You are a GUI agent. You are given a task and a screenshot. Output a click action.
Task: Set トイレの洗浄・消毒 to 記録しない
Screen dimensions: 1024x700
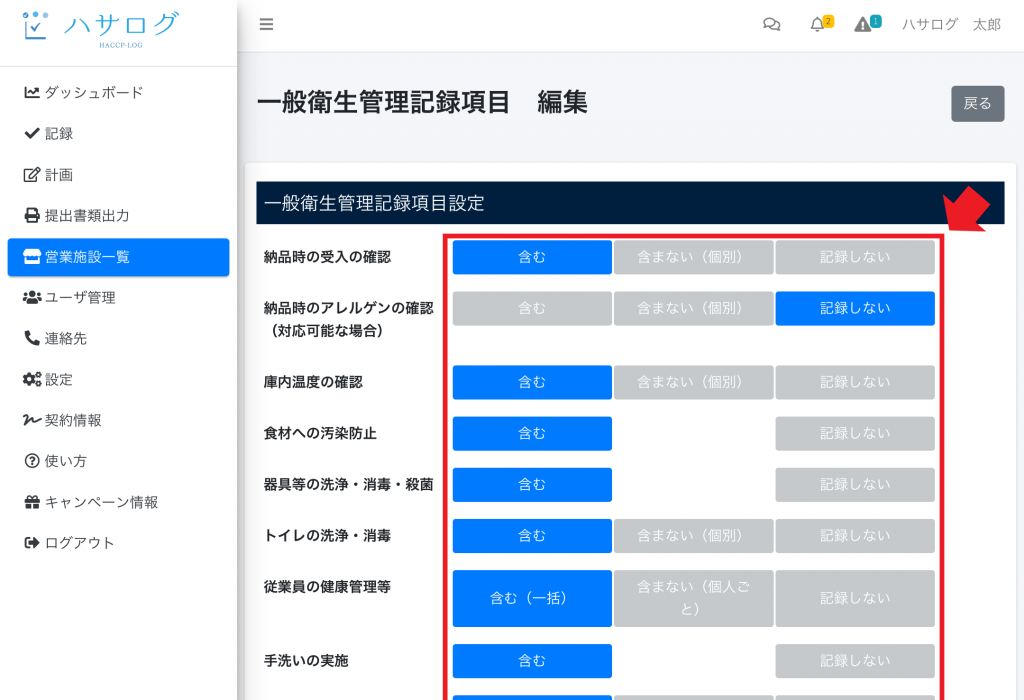point(855,536)
